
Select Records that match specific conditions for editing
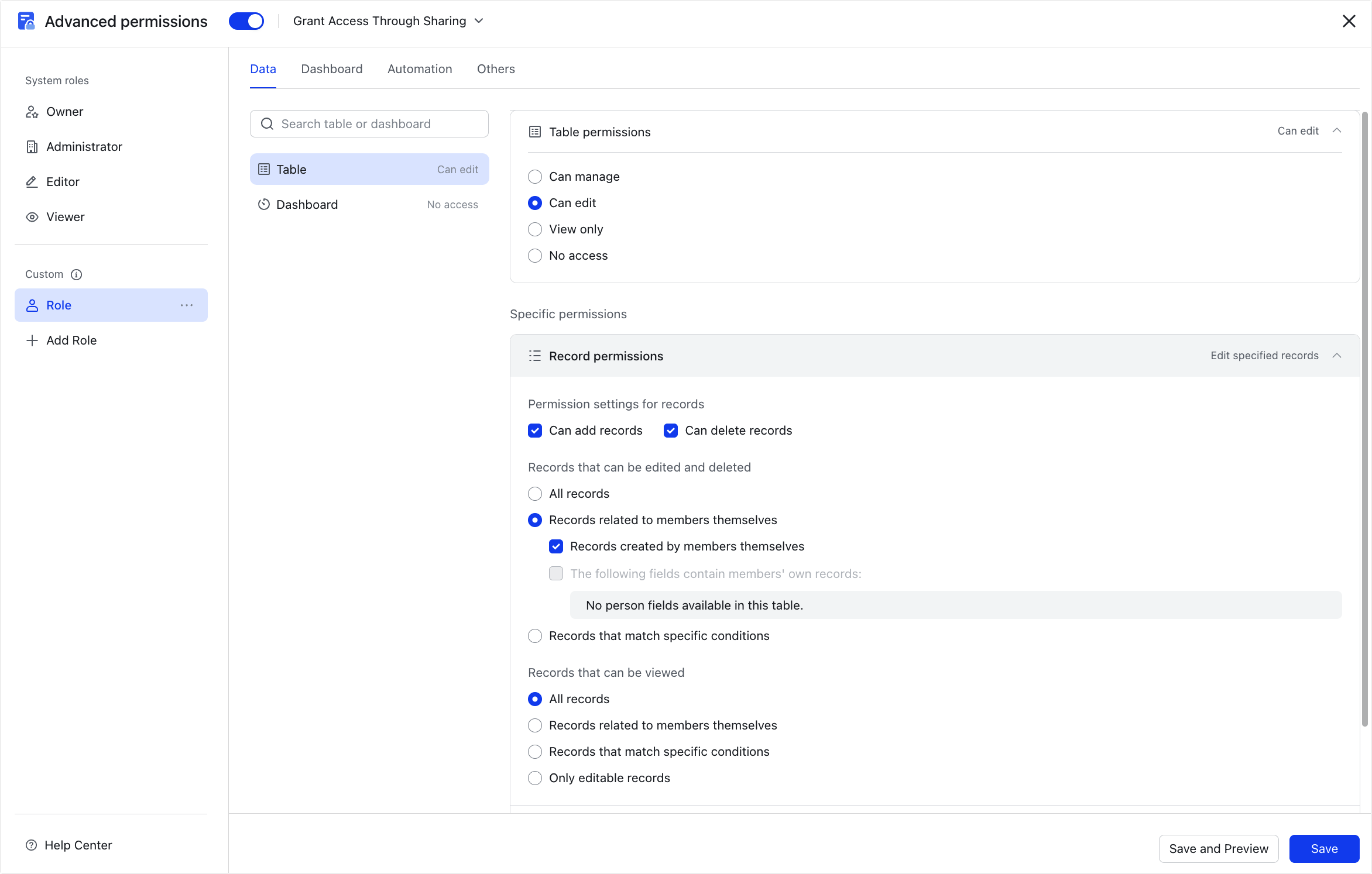point(535,636)
